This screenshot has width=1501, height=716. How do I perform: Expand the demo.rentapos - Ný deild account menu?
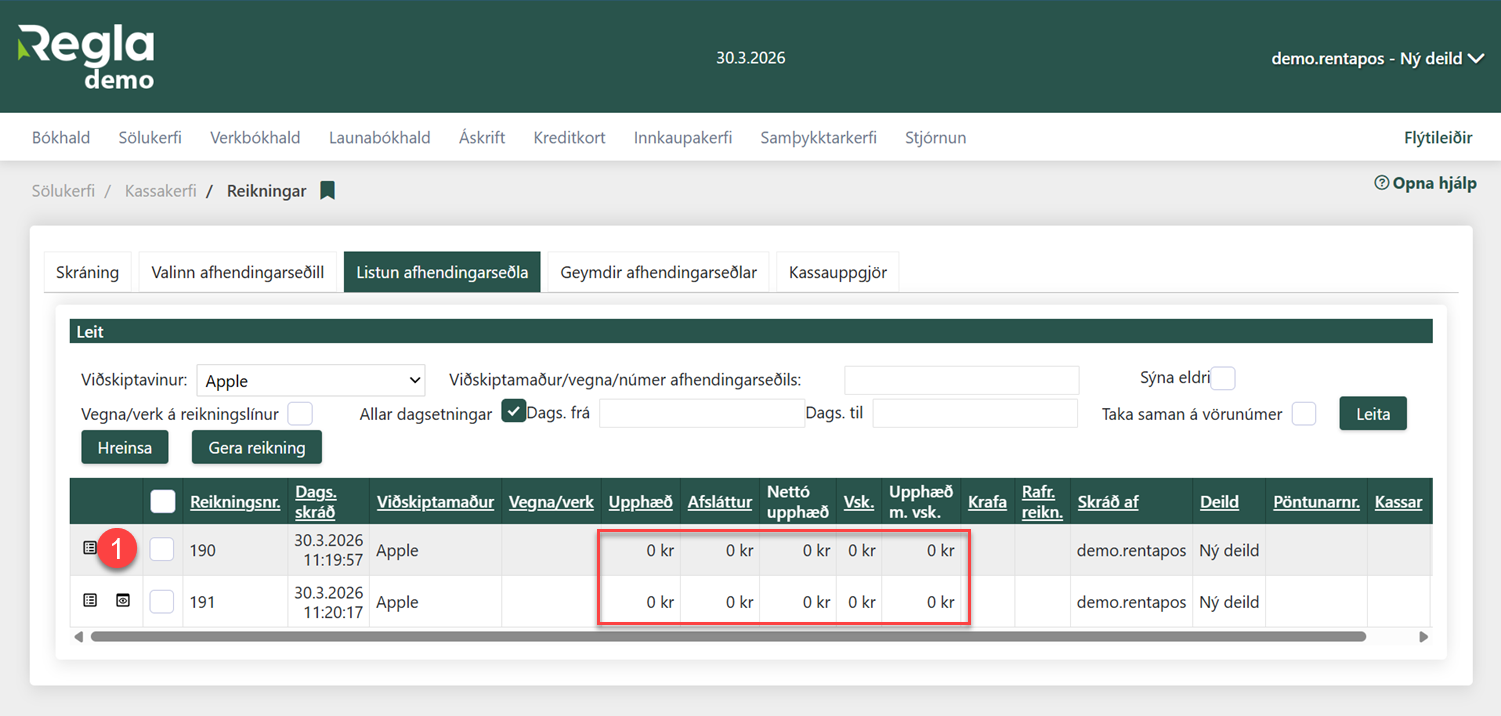(1377, 58)
